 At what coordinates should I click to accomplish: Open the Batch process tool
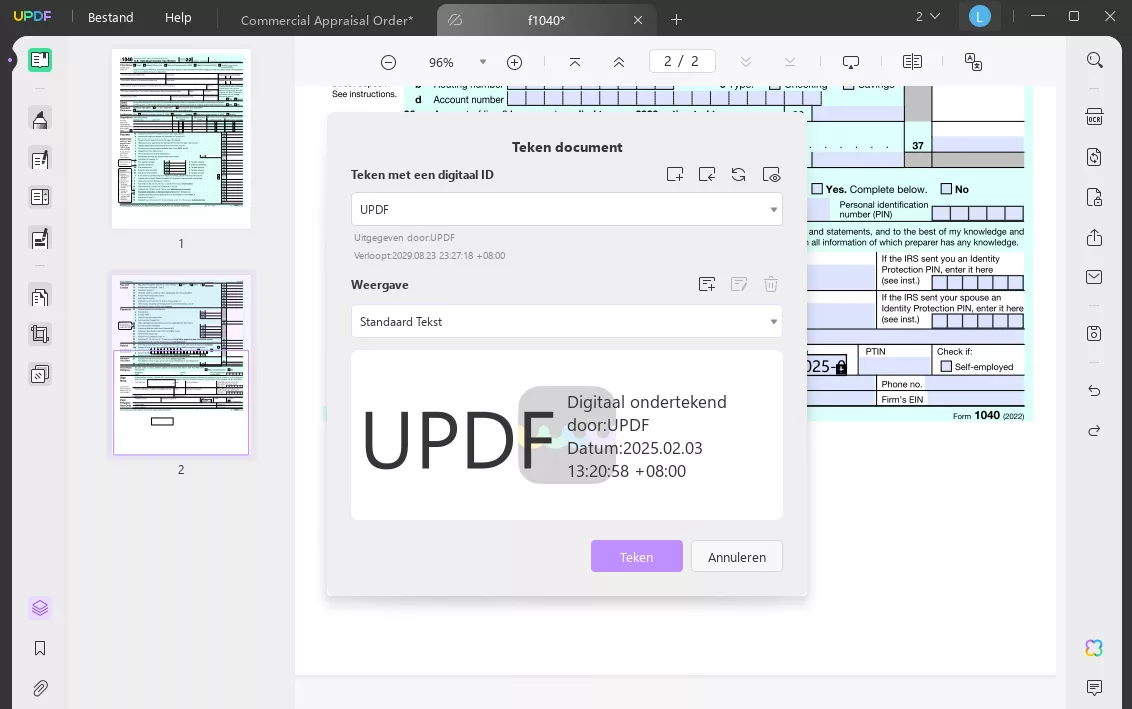[40, 374]
